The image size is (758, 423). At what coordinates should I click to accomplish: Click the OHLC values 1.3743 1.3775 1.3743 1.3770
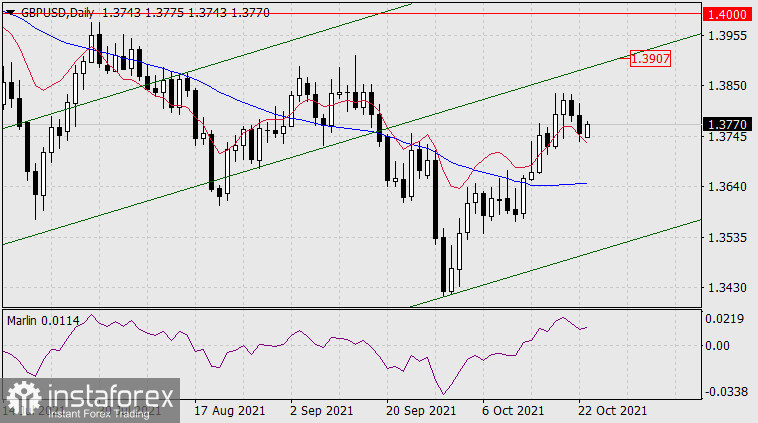[186, 13]
